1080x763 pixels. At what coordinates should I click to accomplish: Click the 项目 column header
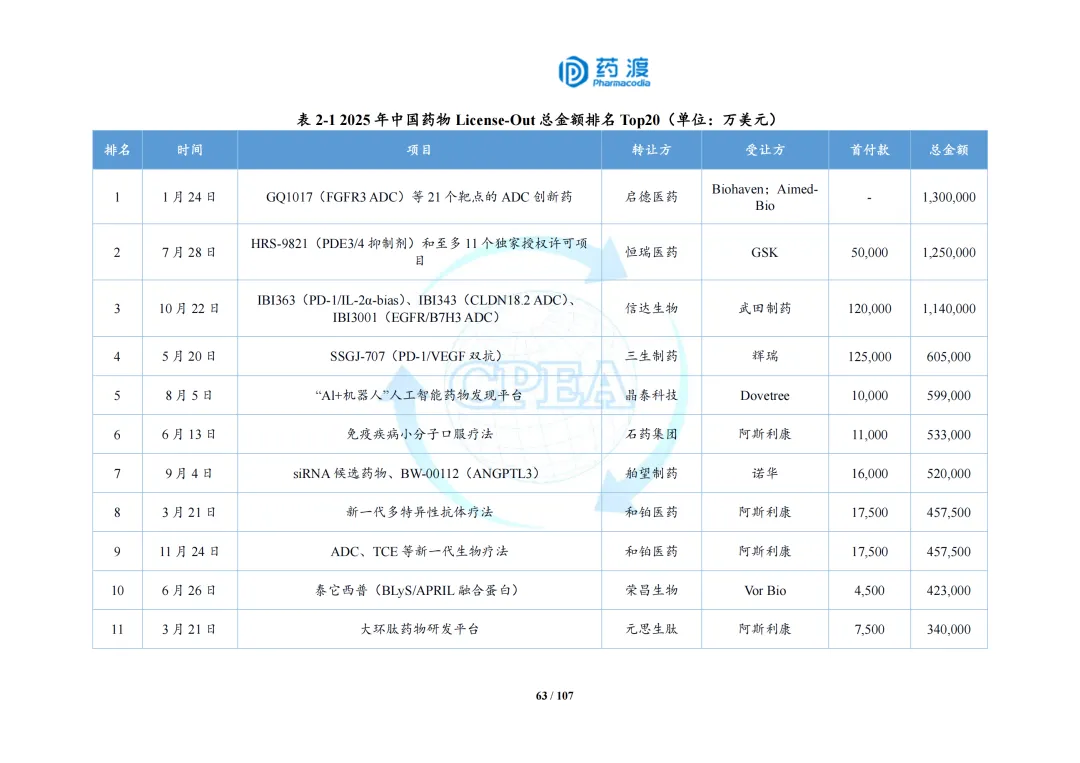[x=419, y=150]
